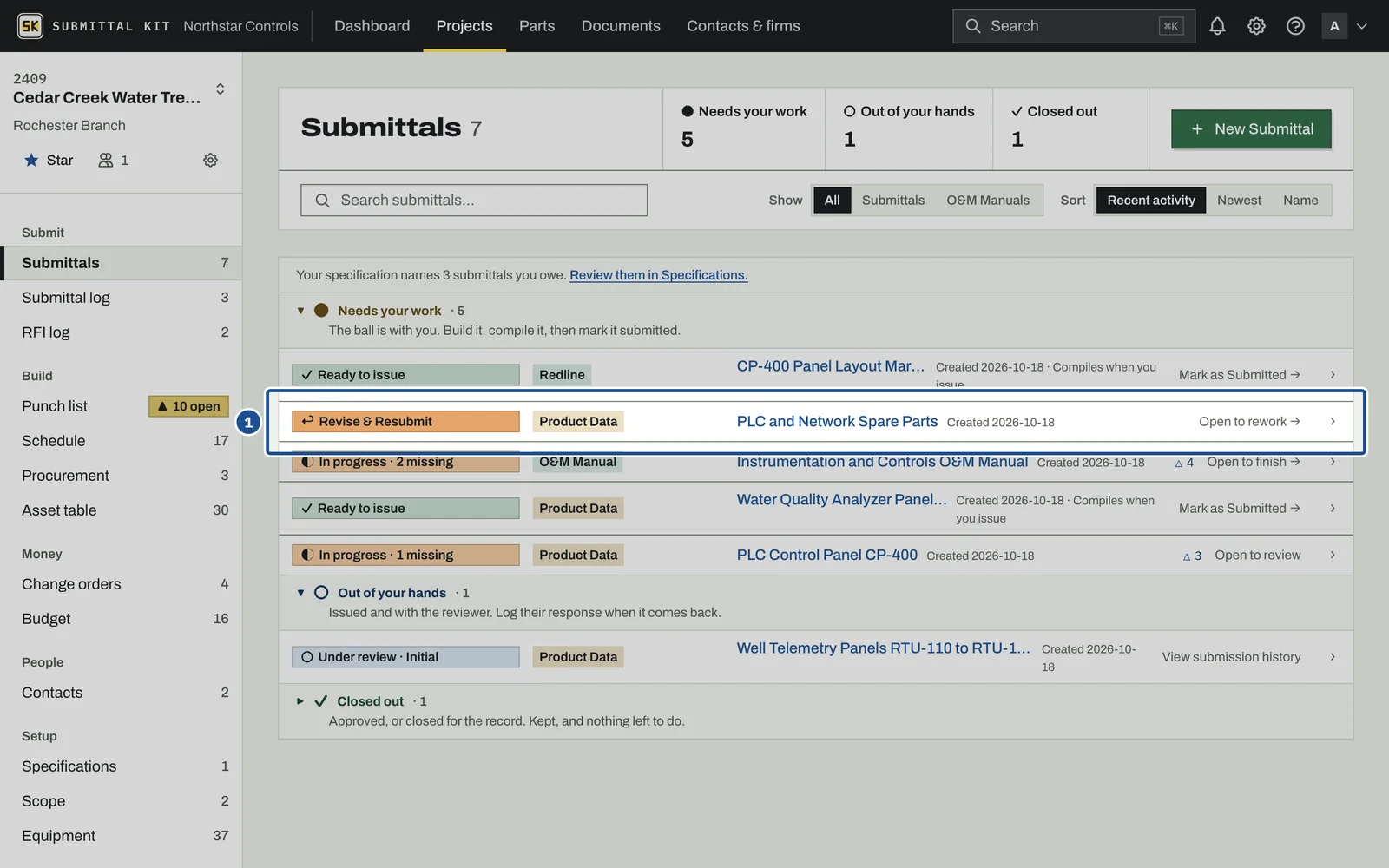Viewport: 1389px width, 868px height.
Task: Go to the Dashboard tab
Action: click(x=372, y=26)
